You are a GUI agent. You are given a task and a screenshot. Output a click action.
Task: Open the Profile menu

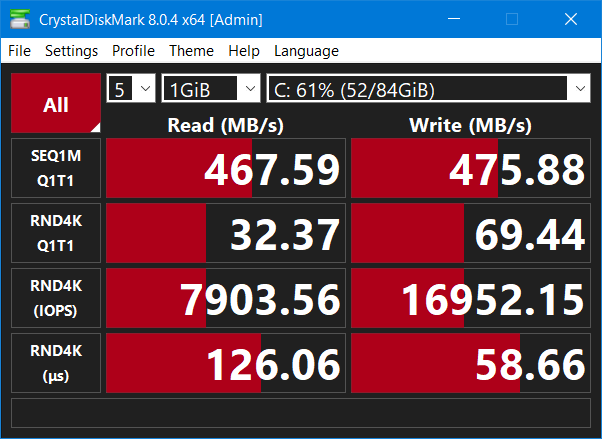click(x=133, y=51)
